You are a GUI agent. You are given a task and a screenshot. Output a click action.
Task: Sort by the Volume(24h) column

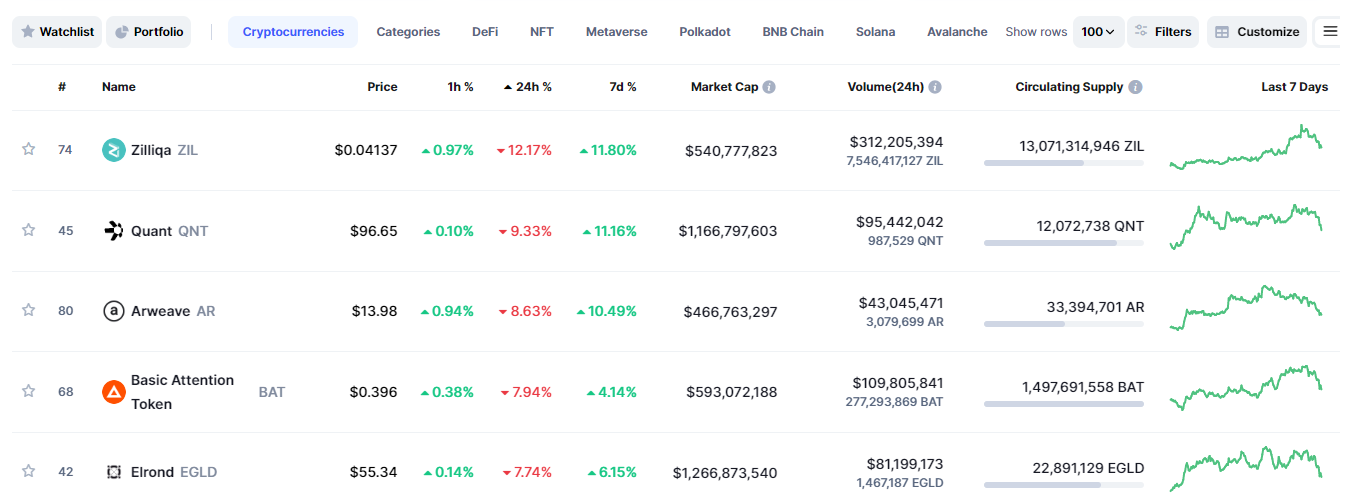886,87
